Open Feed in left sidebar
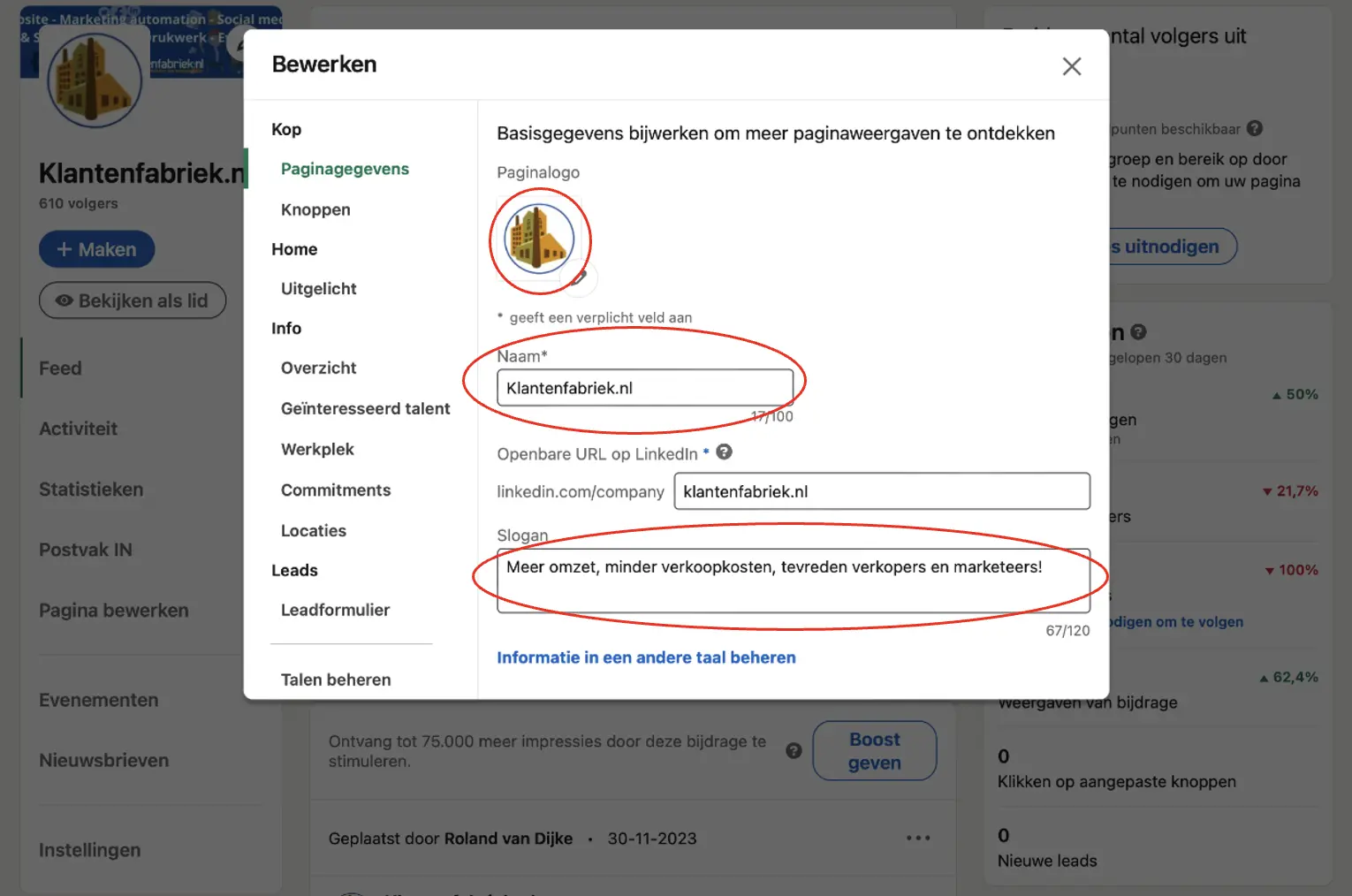This screenshot has height=896, width=1352. pyautogui.click(x=60, y=368)
